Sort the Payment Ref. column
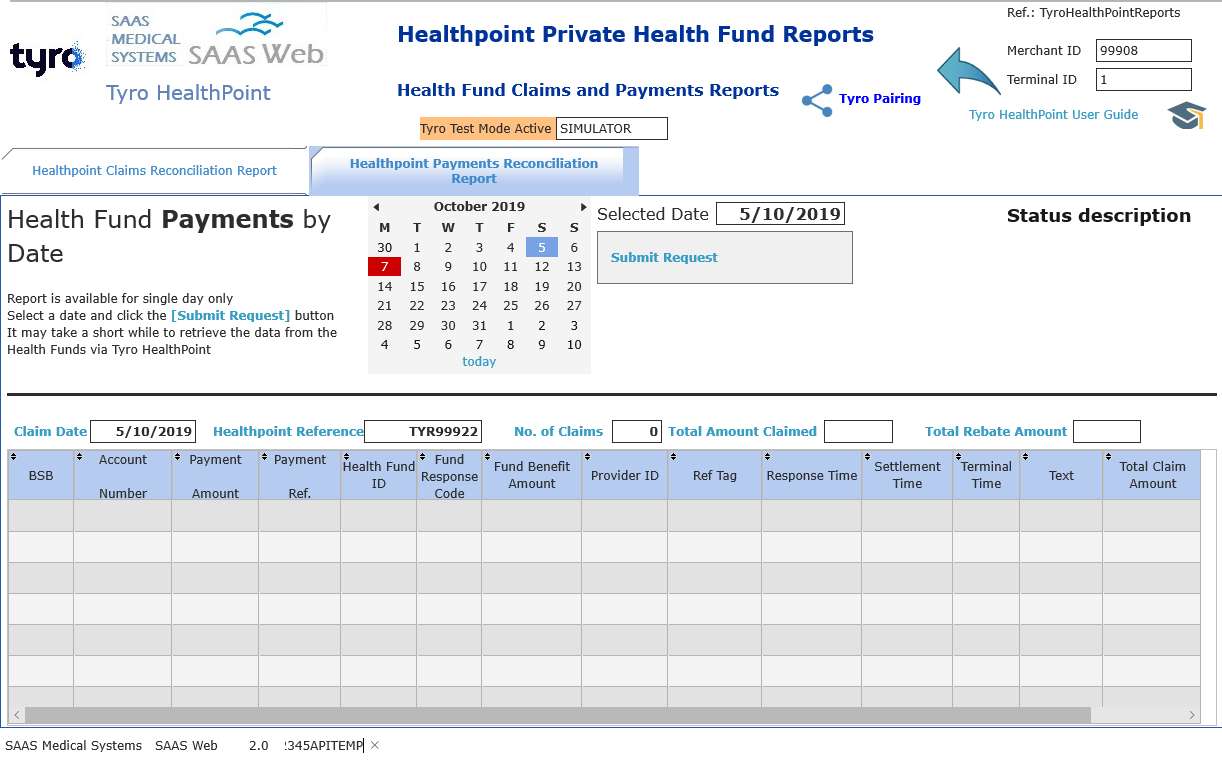Viewport: 1222px width, 763px height. [263, 457]
